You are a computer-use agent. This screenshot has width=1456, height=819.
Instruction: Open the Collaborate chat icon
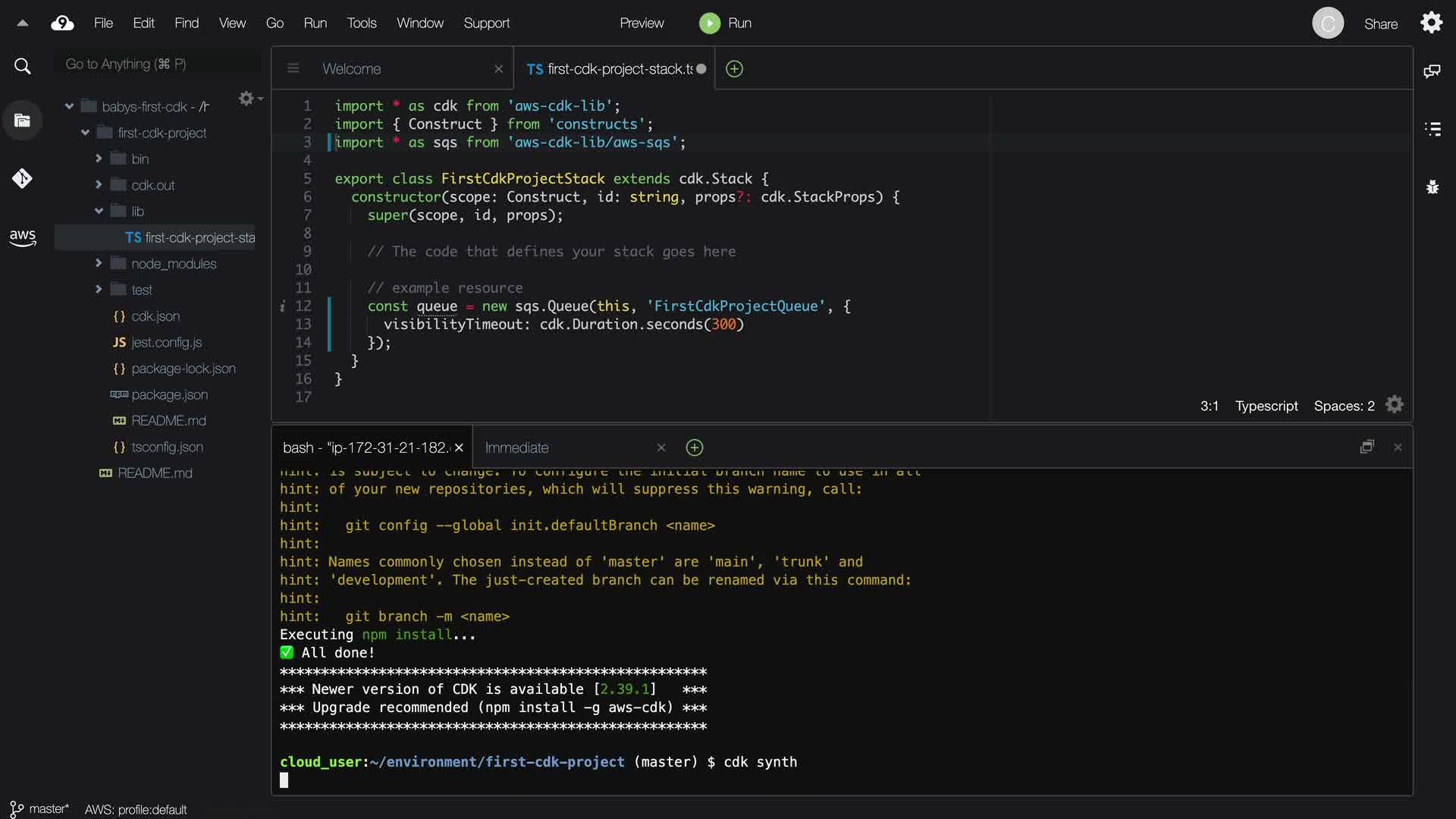point(1432,71)
